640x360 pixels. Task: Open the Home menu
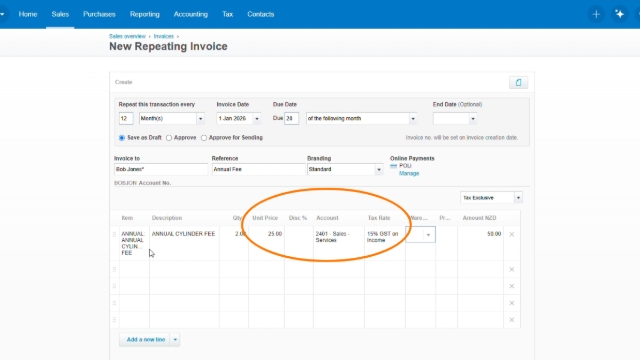28,14
